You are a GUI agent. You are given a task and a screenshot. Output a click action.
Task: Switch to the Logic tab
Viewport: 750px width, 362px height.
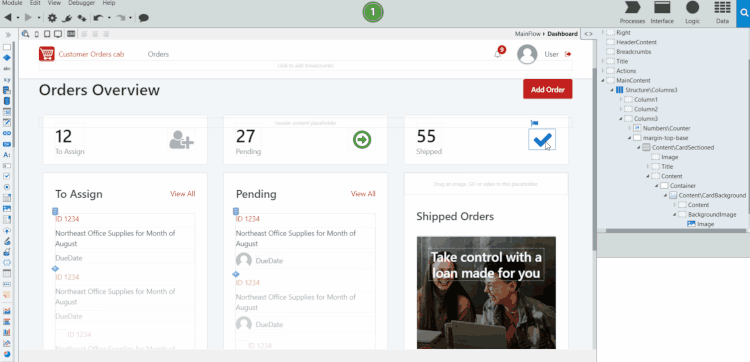pyautogui.click(x=692, y=12)
